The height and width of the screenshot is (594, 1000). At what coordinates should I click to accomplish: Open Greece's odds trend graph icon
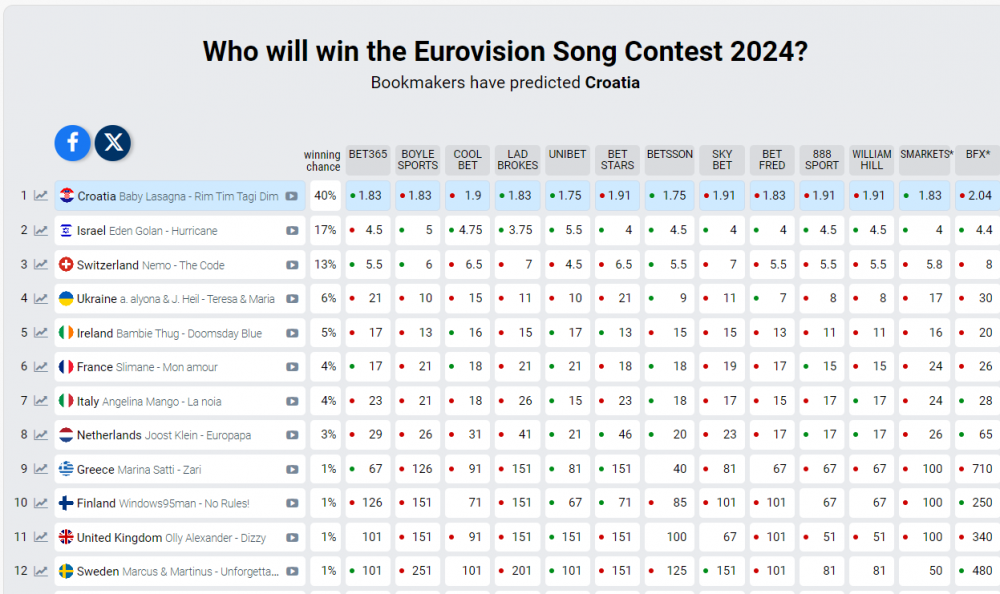(x=41, y=469)
